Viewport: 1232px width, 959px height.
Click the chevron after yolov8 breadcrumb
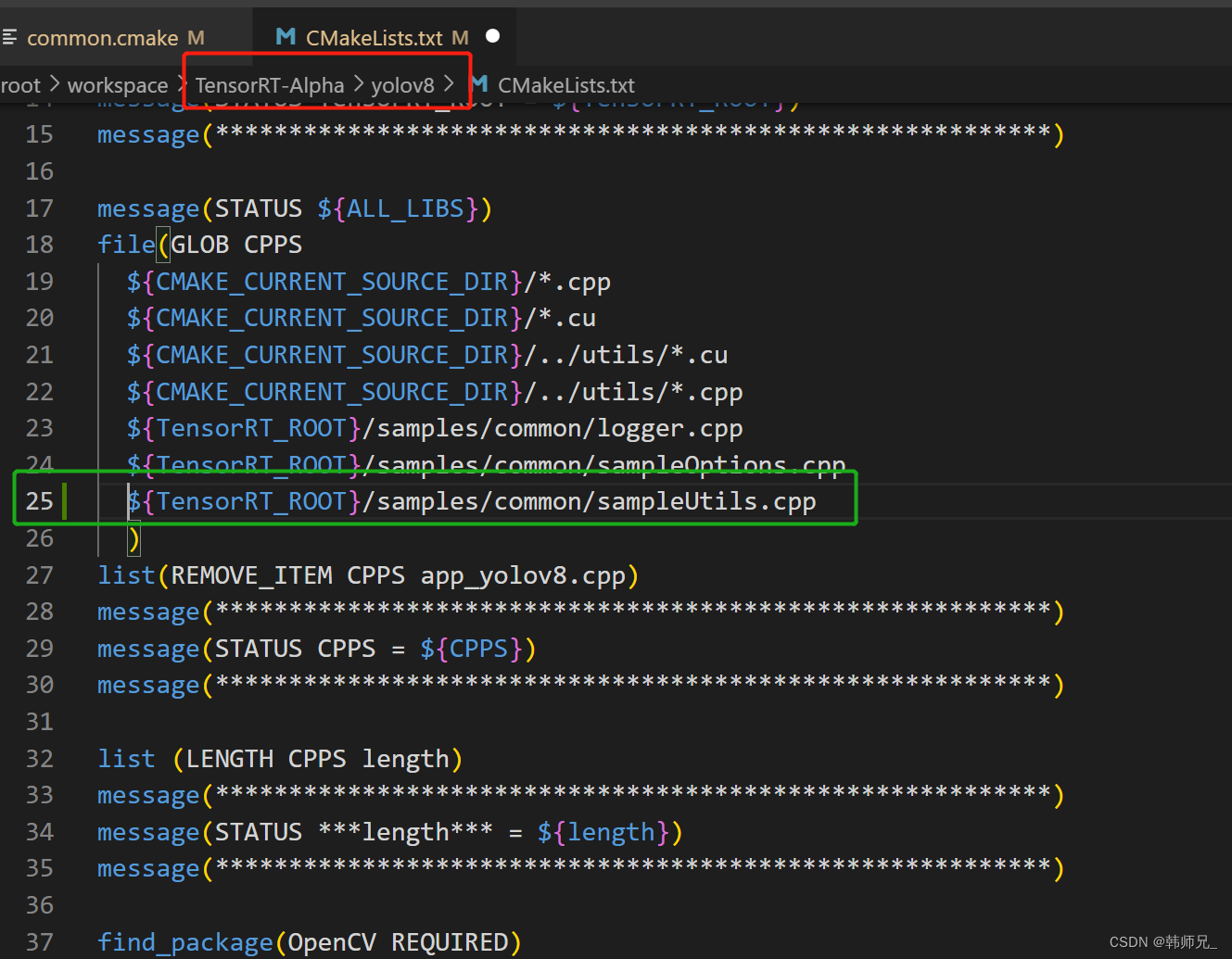[450, 84]
